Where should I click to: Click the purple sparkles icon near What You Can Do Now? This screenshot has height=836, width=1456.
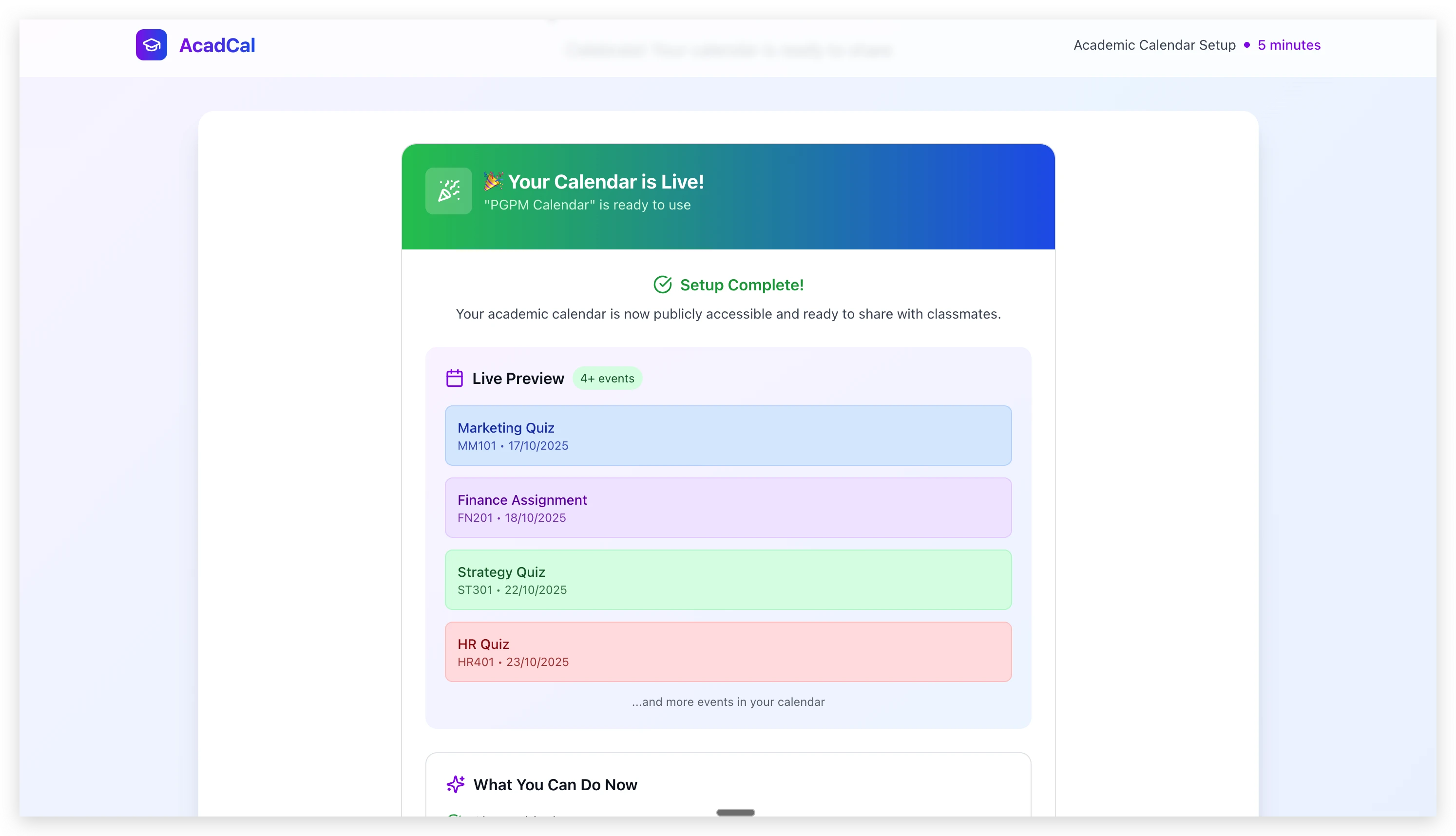tap(455, 784)
